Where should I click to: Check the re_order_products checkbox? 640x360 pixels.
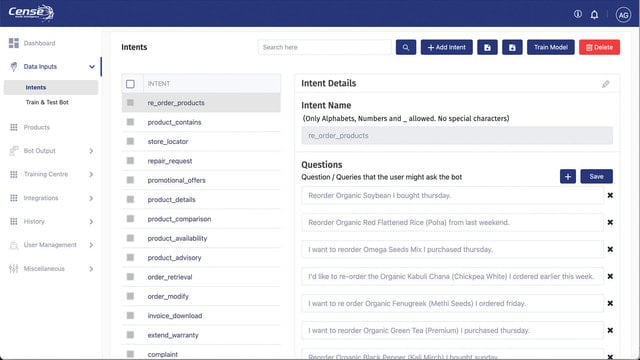(x=130, y=102)
